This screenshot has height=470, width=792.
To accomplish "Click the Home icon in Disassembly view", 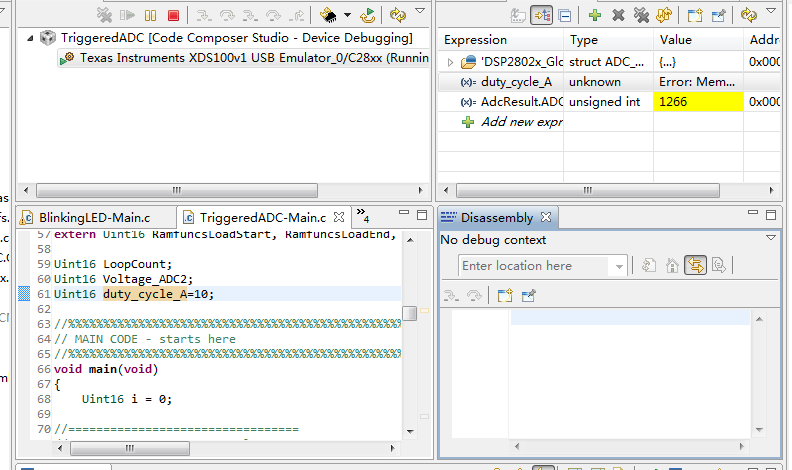I will pos(672,265).
